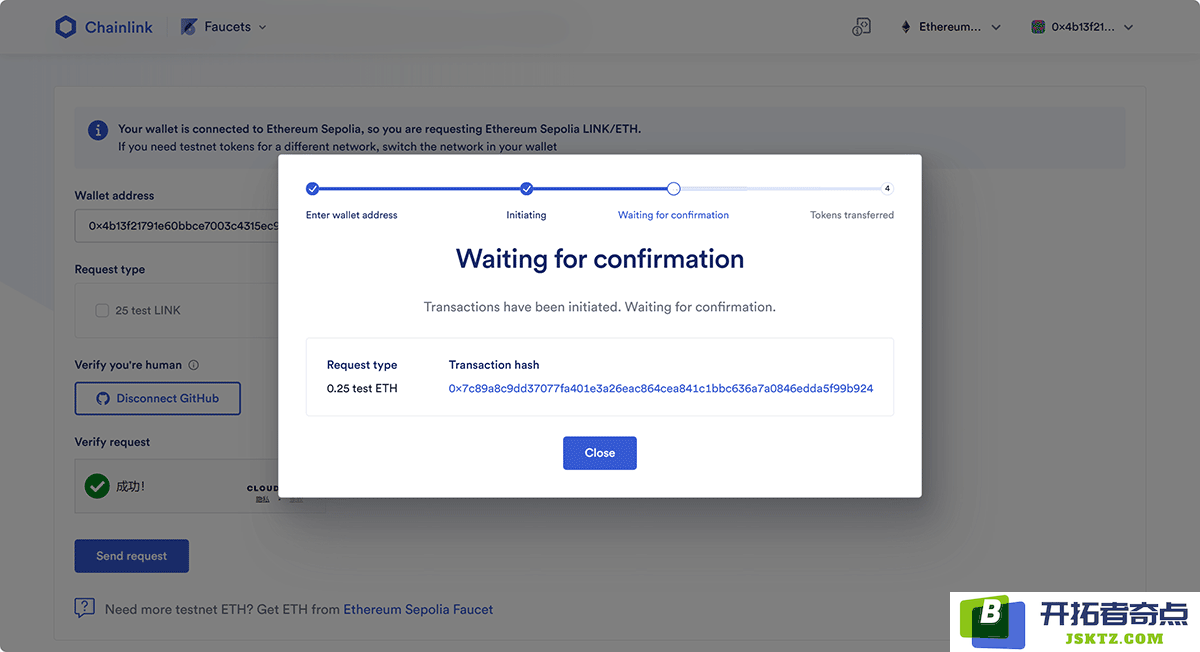Click the step 4 Tokens transferred marker
Viewport: 1200px width, 652px height.
(x=887, y=188)
